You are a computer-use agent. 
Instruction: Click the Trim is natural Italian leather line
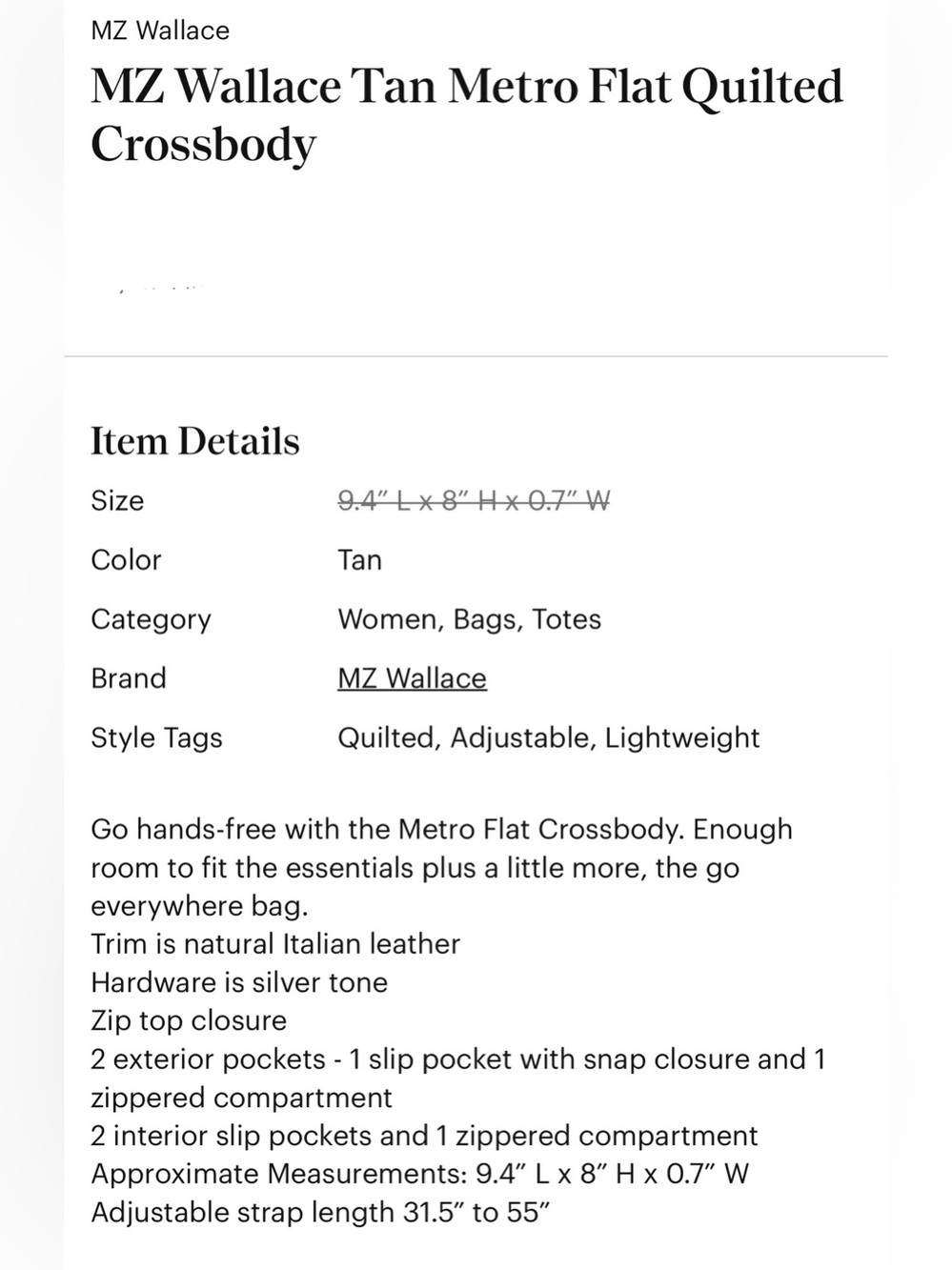pos(275,944)
